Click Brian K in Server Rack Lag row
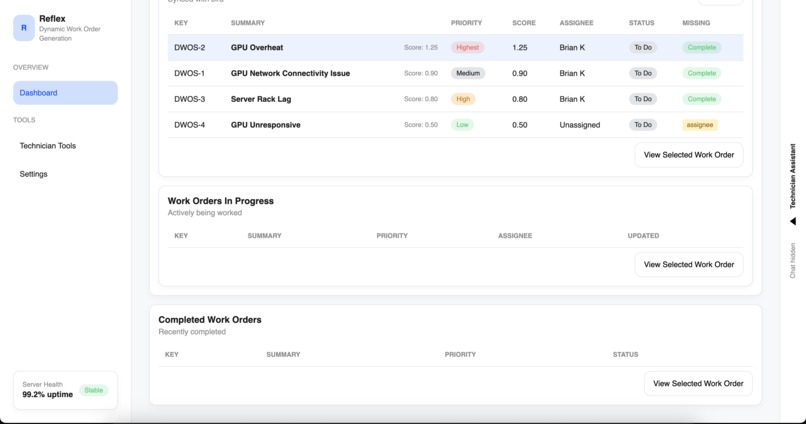 point(572,99)
